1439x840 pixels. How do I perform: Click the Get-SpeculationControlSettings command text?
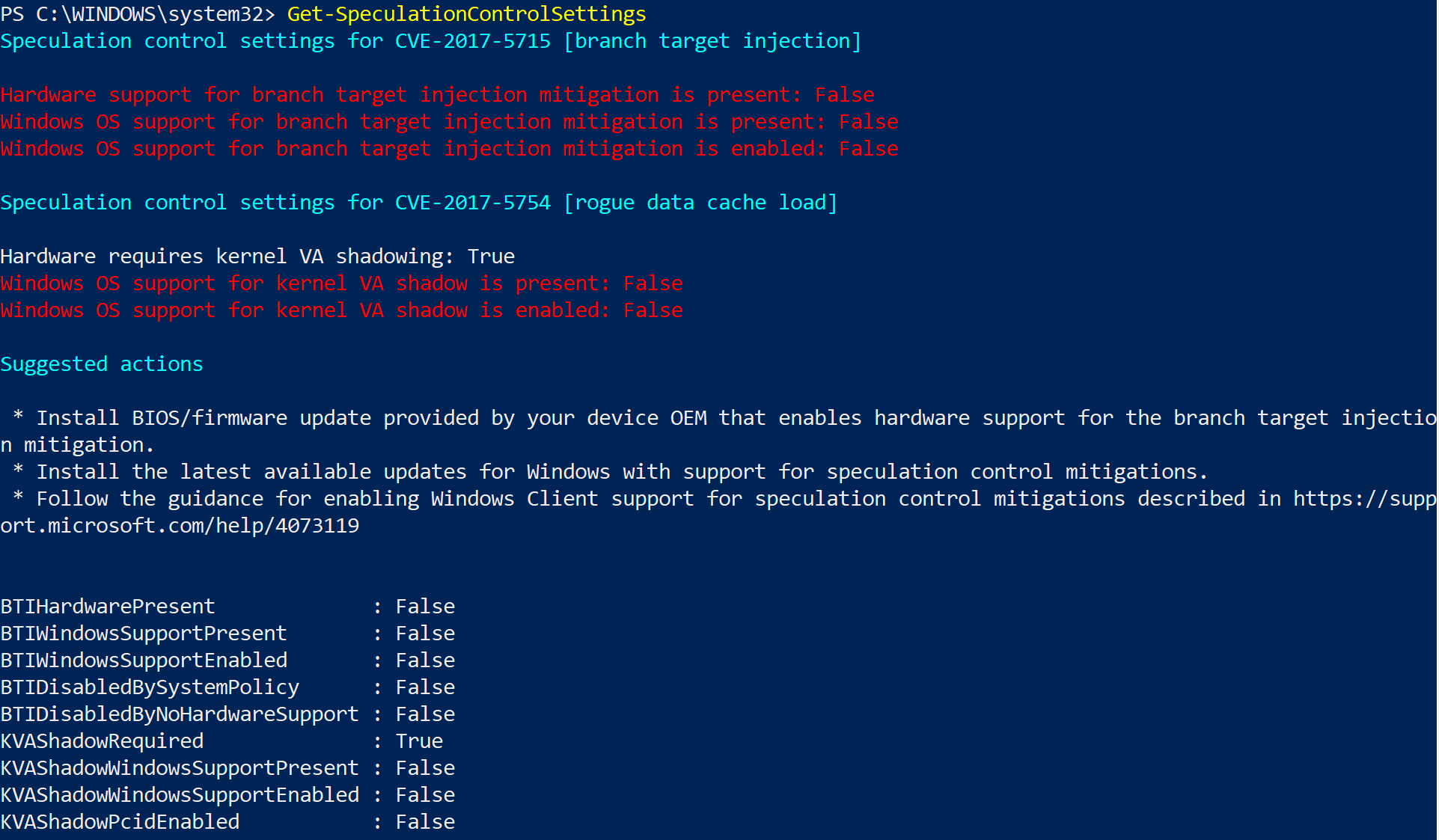(x=466, y=14)
